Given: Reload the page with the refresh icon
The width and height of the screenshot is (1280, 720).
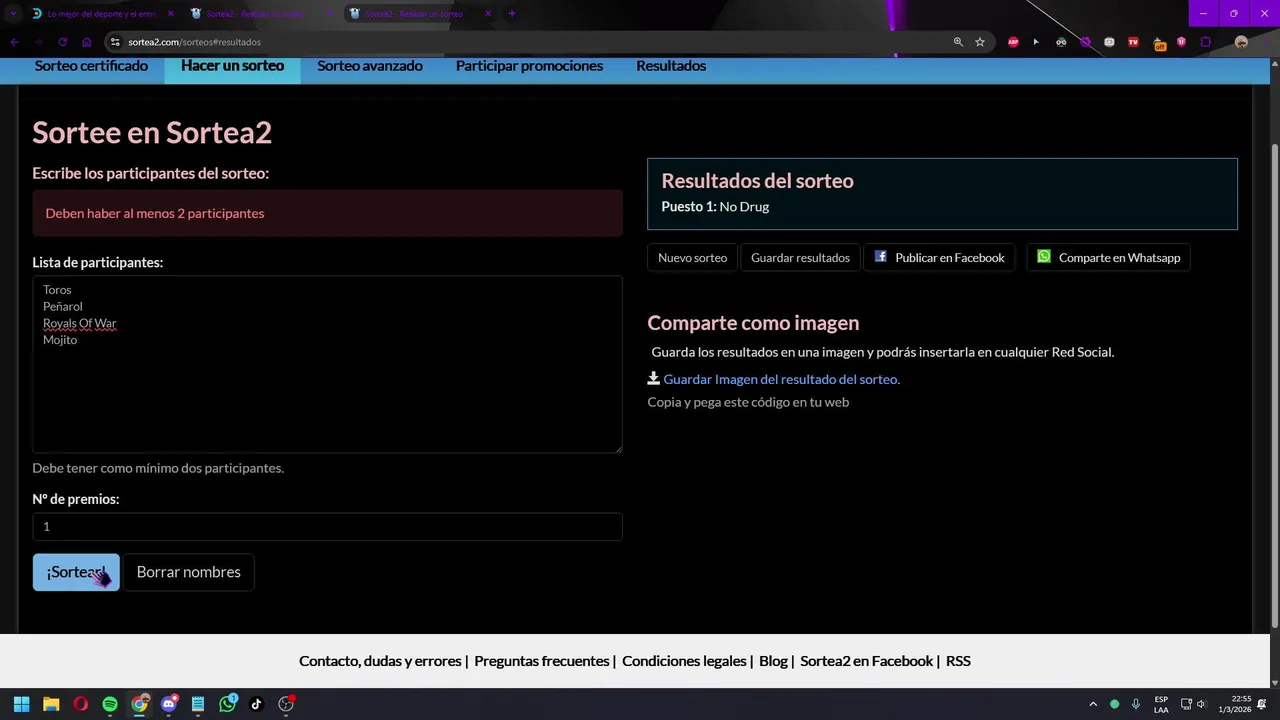Looking at the screenshot, I should (x=62, y=42).
